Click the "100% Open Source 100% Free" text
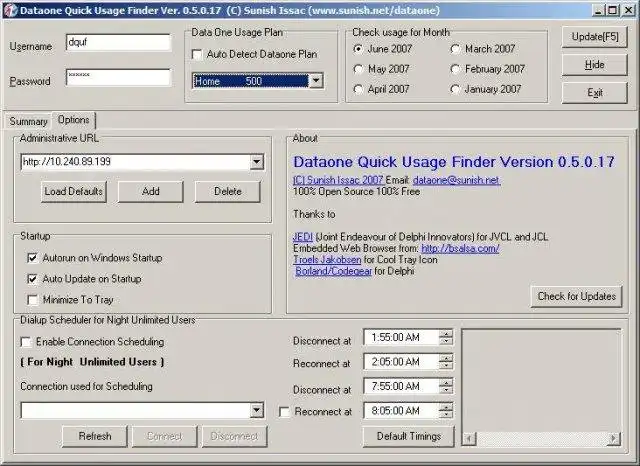This screenshot has height=466, width=640. (356, 191)
